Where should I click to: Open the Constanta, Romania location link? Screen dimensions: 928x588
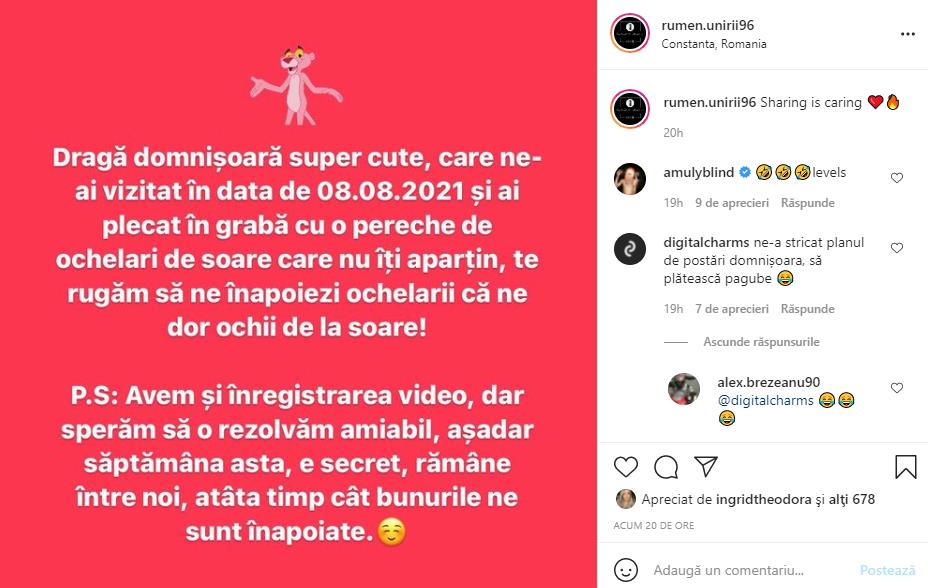(714, 44)
